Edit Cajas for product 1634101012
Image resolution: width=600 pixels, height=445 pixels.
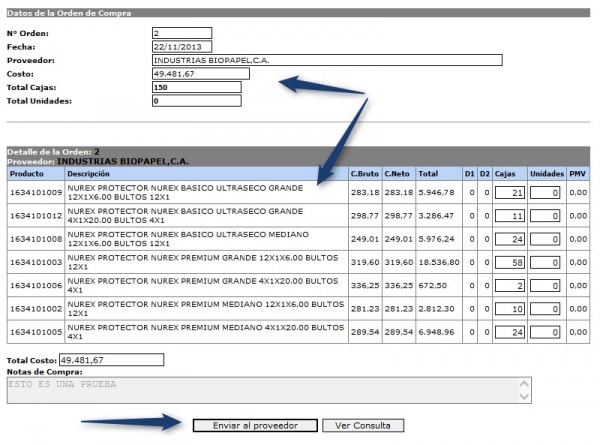[510, 216]
